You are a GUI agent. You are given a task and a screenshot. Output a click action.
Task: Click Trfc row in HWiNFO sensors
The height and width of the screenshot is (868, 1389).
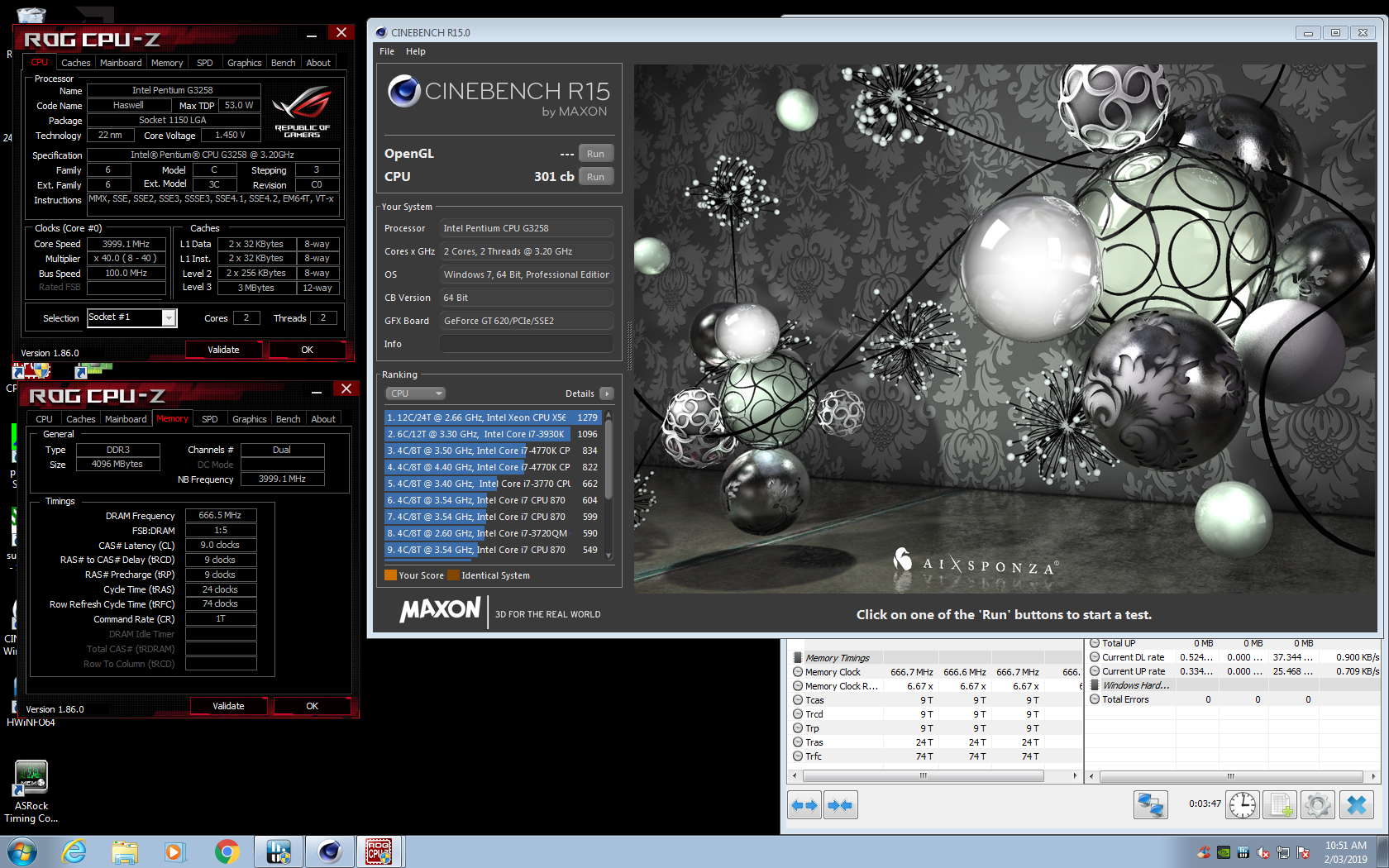pyautogui.click(x=935, y=756)
